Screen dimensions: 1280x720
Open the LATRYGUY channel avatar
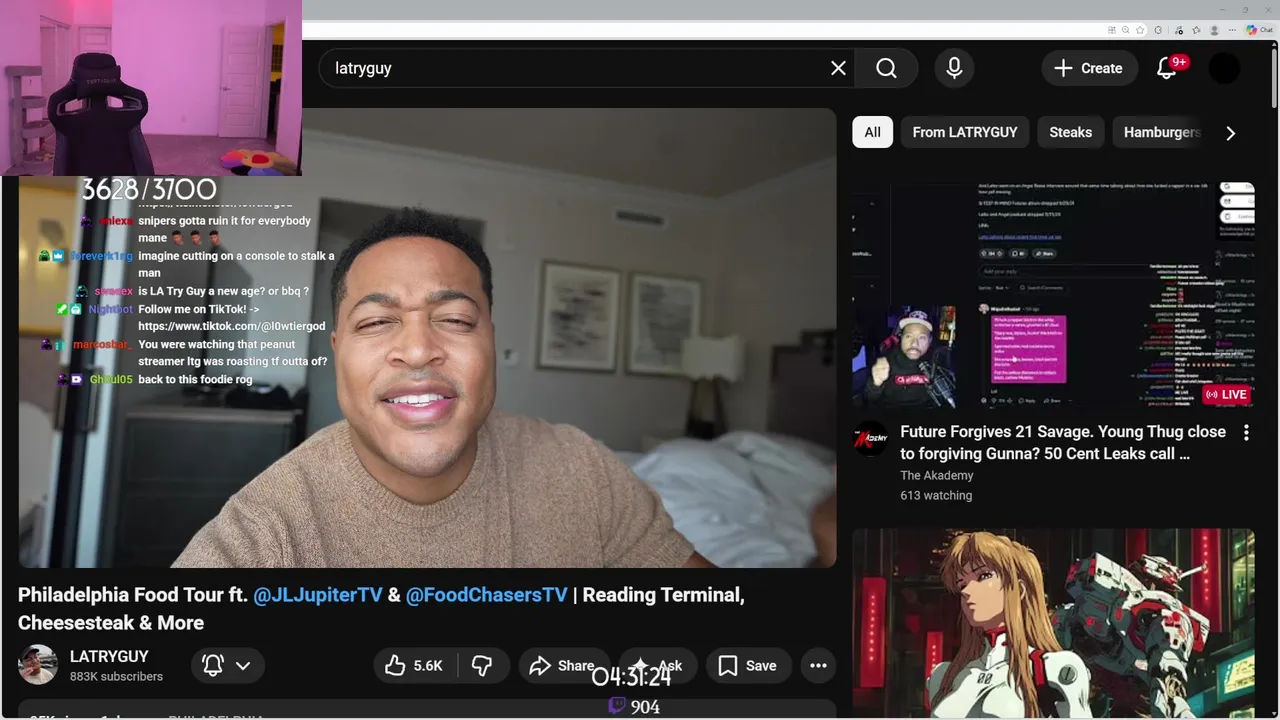click(38, 665)
